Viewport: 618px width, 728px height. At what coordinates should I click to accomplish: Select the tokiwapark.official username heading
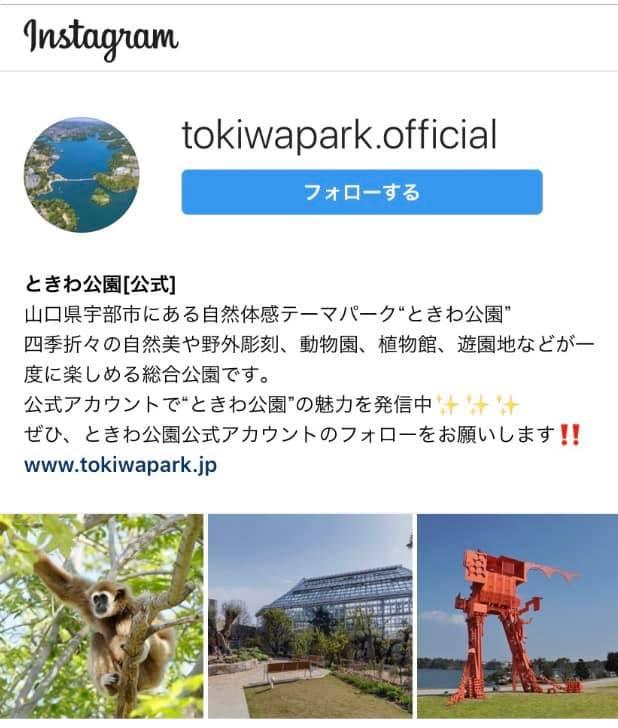pyautogui.click(x=339, y=135)
